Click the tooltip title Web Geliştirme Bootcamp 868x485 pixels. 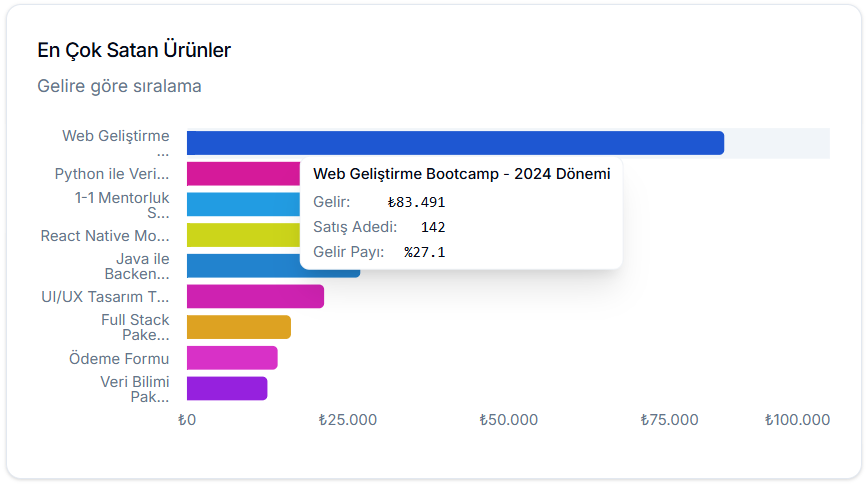pyautogui.click(x=461, y=174)
